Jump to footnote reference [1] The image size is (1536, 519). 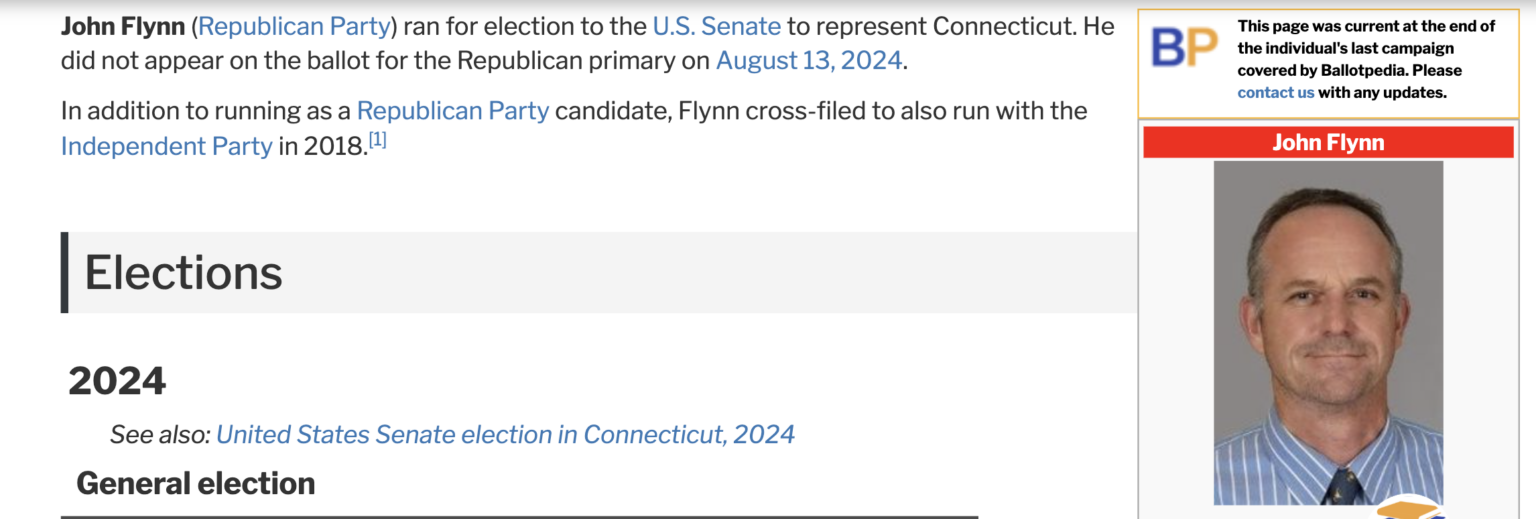pyautogui.click(x=377, y=141)
